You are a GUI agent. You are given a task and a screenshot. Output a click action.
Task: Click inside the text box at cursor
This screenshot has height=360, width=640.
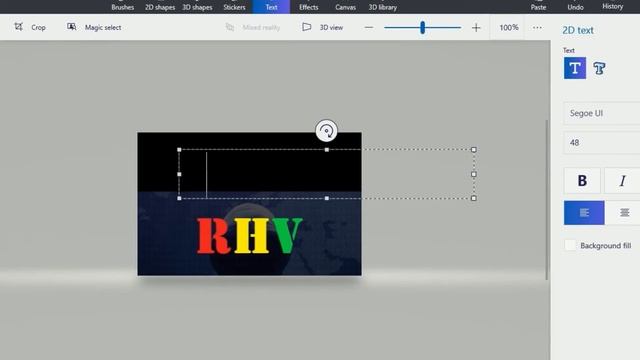(x=207, y=174)
